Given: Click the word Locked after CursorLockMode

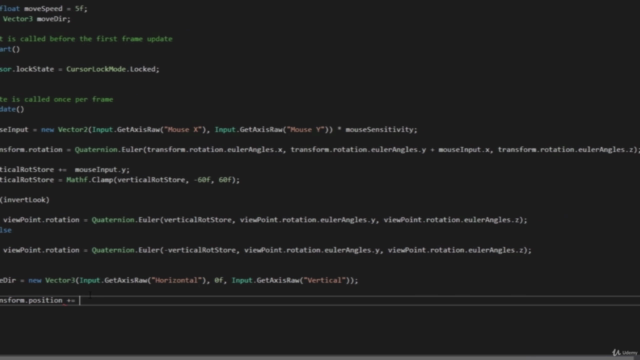Looking at the screenshot, I should coord(143,69).
